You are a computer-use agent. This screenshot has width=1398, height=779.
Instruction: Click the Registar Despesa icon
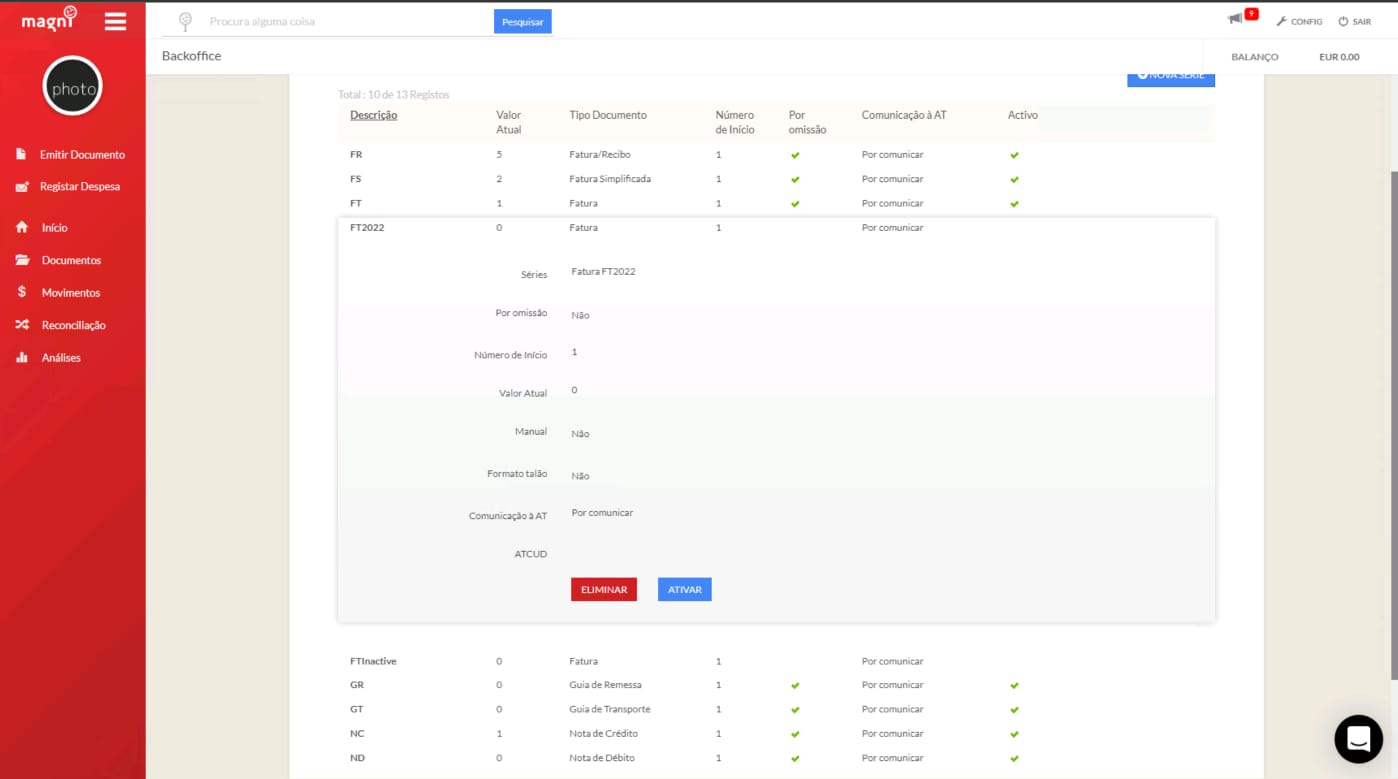point(22,187)
